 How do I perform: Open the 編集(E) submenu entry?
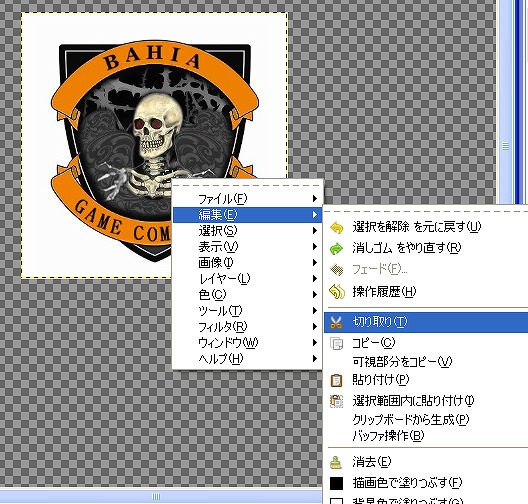click(247, 214)
